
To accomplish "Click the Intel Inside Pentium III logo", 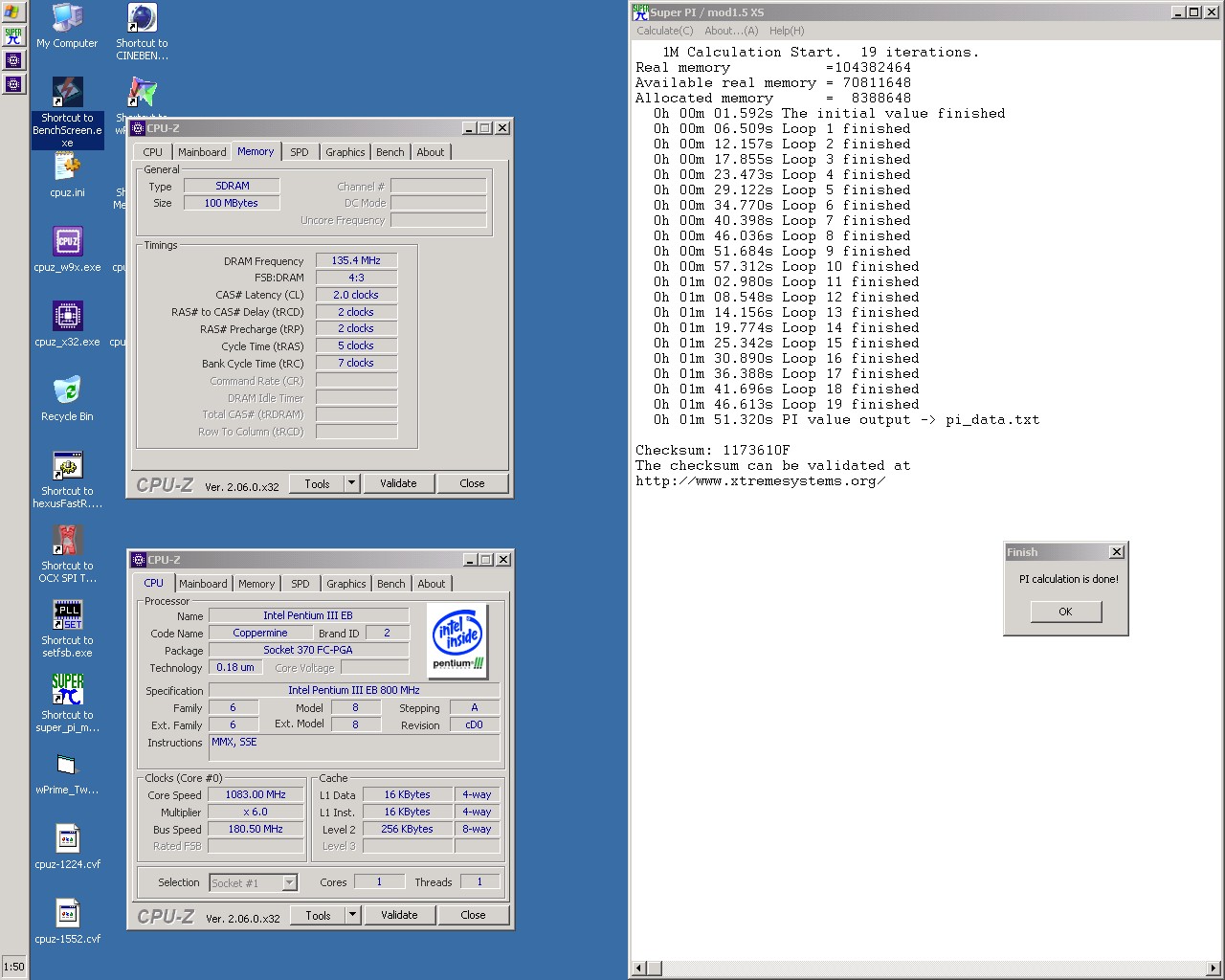I will coord(458,641).
